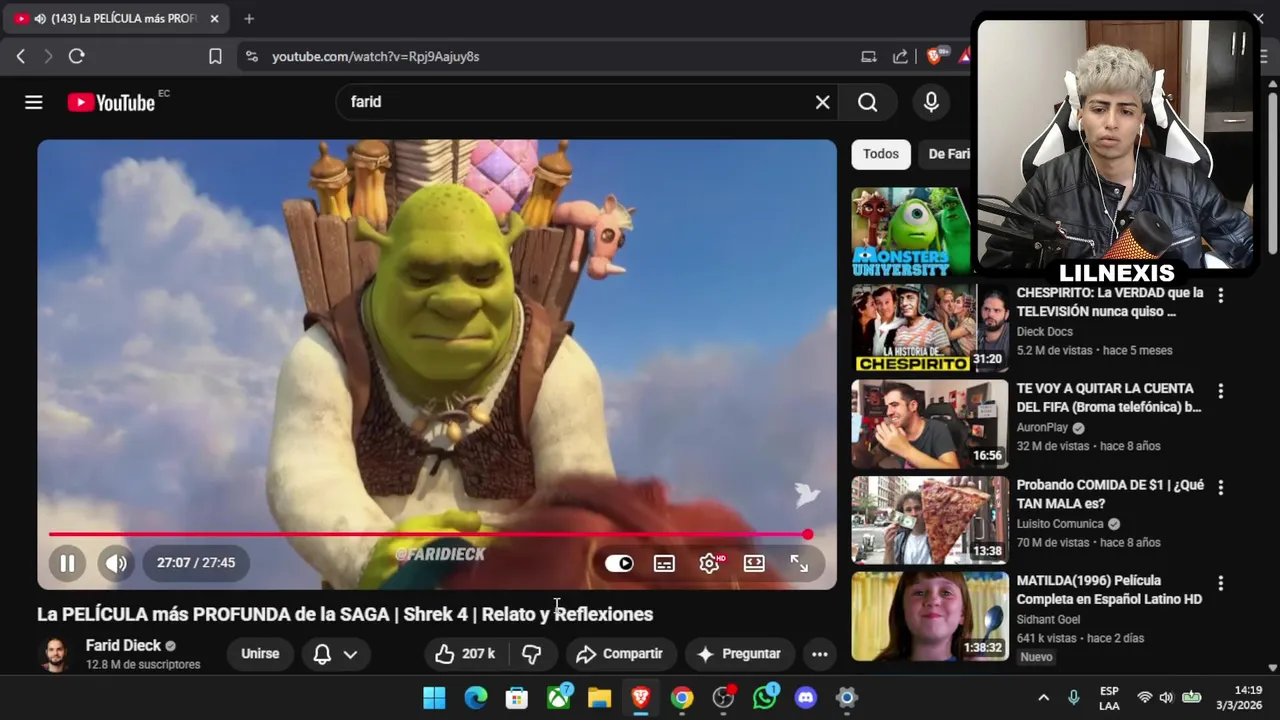Select the 'La PELÍCULA más PROF' tab
Image resolution: width=1280 pixels, height=720 pixels.
click(116, 19)
